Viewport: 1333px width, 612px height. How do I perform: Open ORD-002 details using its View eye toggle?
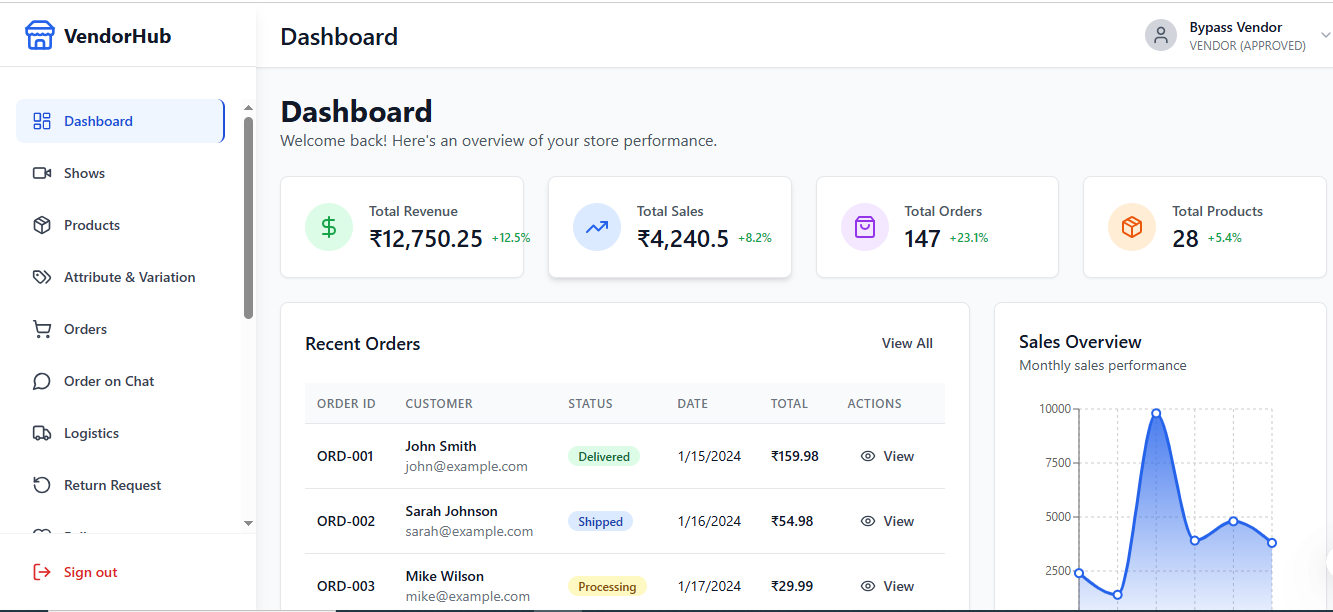868,521
